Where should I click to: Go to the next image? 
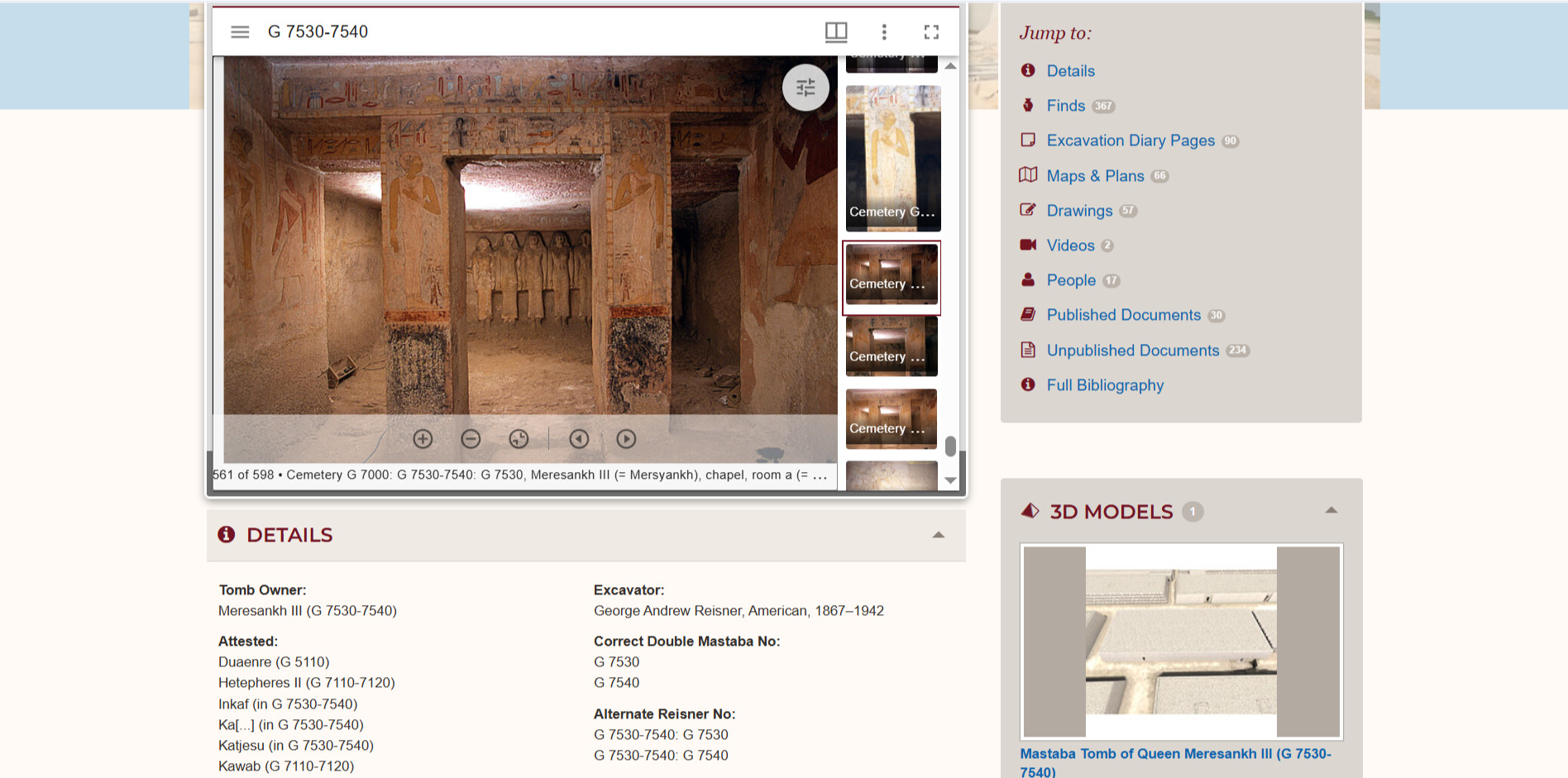[626, 439]
